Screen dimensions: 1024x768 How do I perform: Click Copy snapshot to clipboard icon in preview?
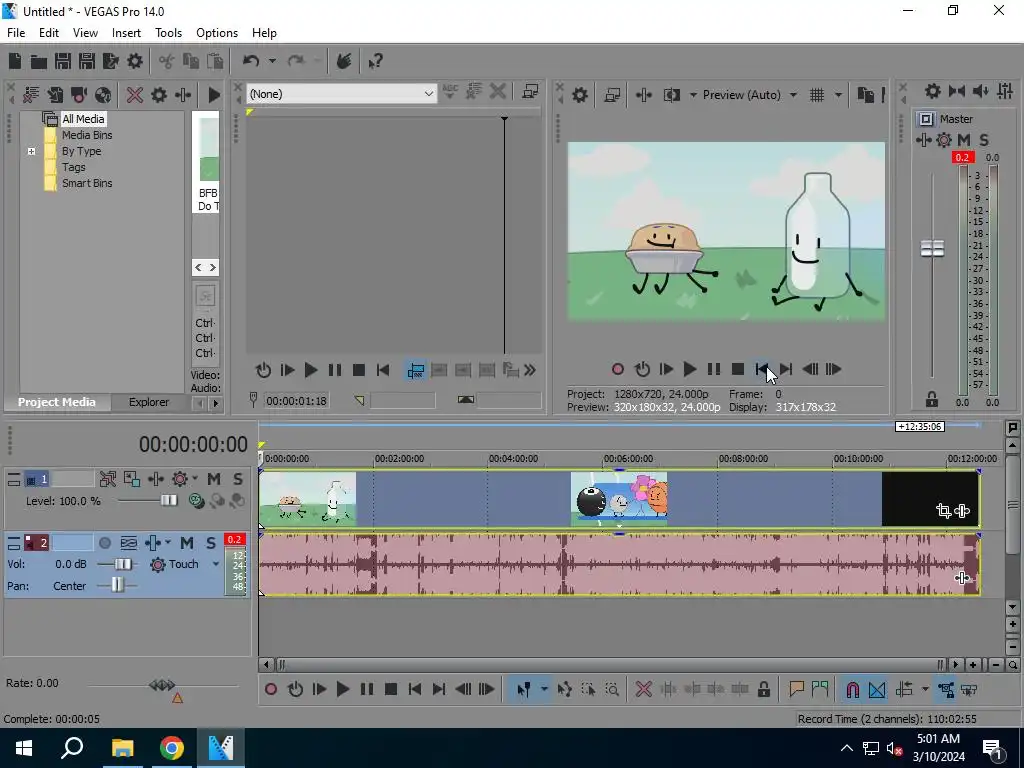pyautogui.click(x=865, y=95)
